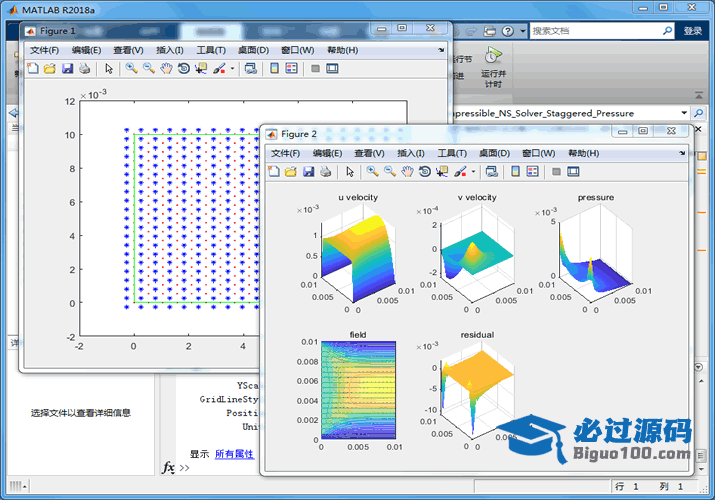This screenshot has height=500, width=715.
Task: Activate Zoom Out tool in Figure 2
Action: coord(389,171)
